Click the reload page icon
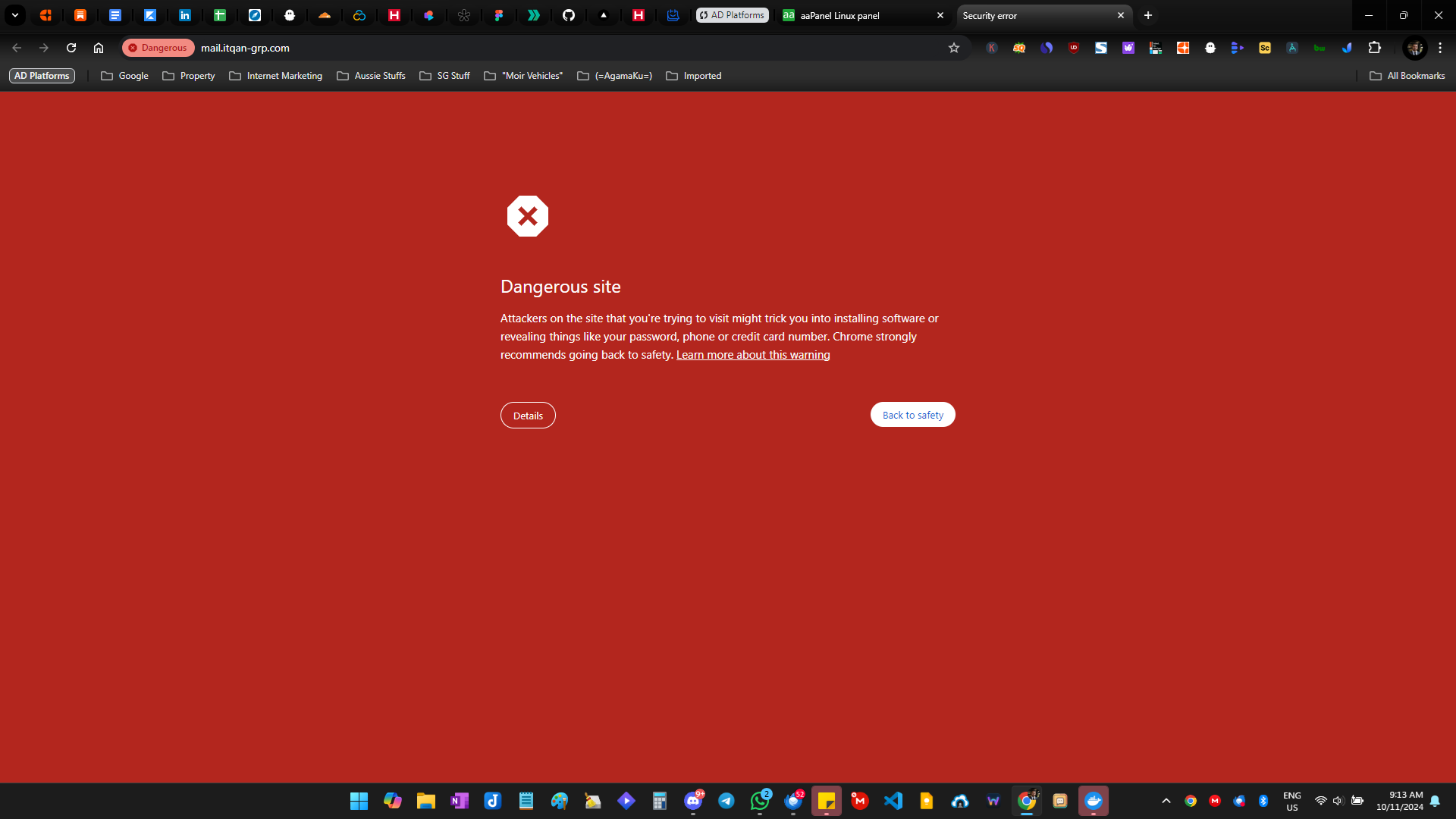Screen dimensions: 1456x819 pyautogui.click(x=71, y=48)
